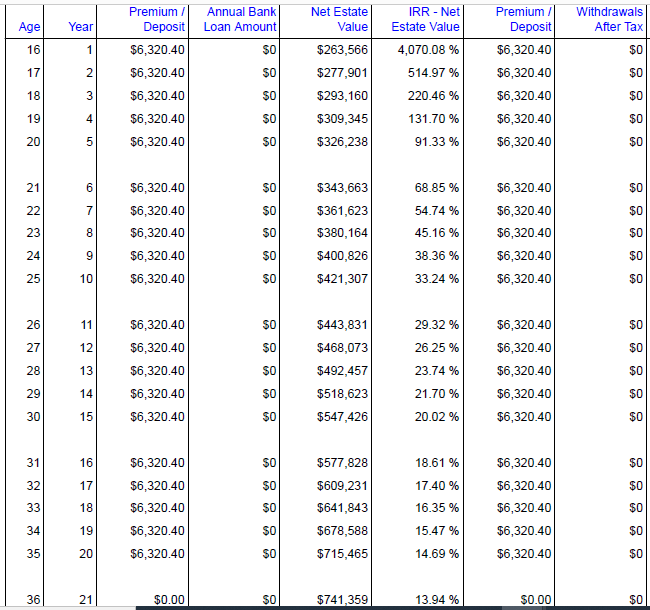
Task: Click the 68.85 % cell
Action: (x=437, y=188)
